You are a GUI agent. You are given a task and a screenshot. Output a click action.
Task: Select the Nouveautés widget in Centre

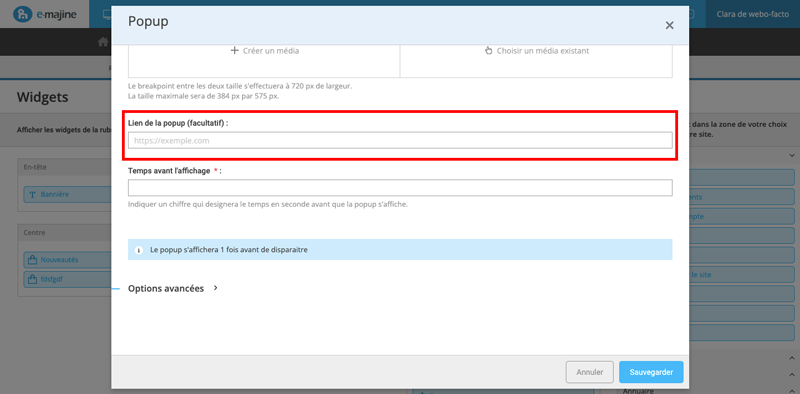(67, 260)
